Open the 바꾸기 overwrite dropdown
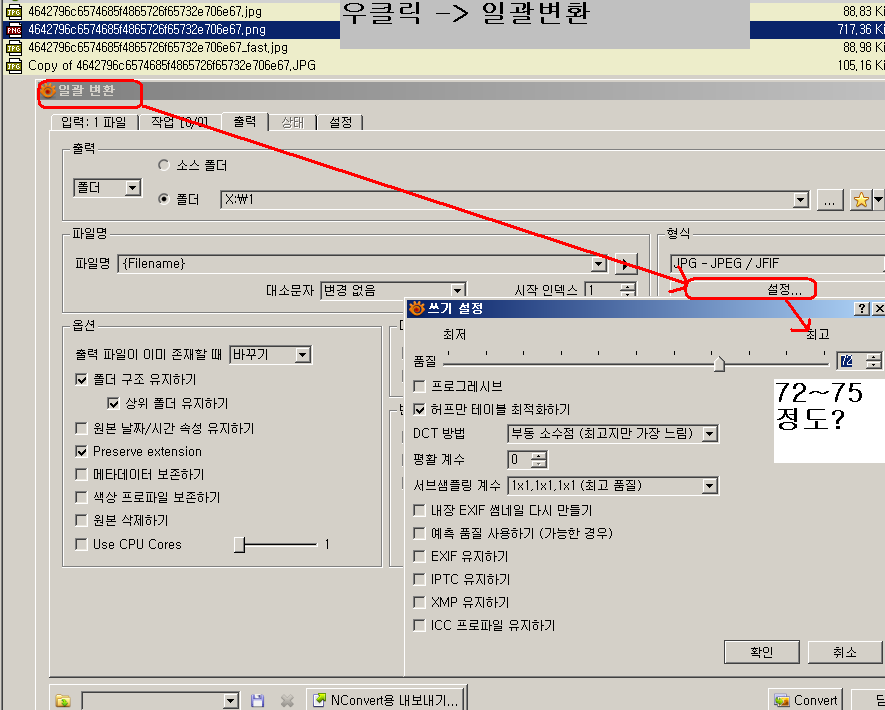The height and width of the screenshot is (710, 885). pos(303,354)
